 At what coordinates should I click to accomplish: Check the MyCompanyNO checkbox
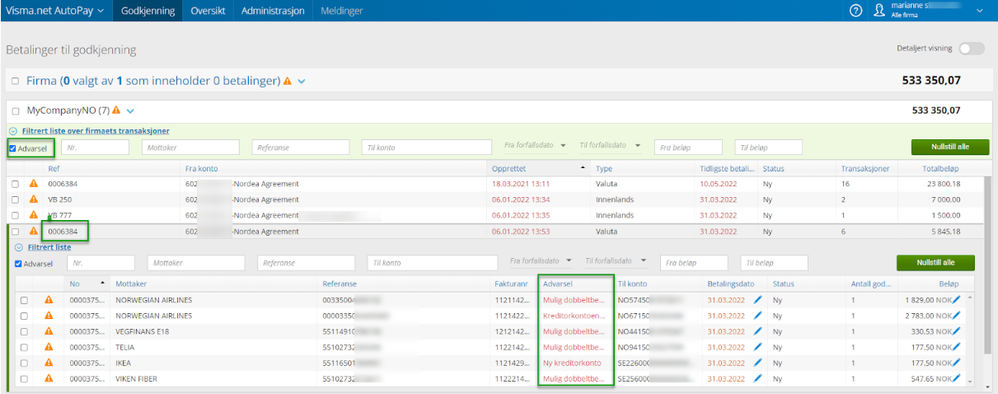[15, 111]
